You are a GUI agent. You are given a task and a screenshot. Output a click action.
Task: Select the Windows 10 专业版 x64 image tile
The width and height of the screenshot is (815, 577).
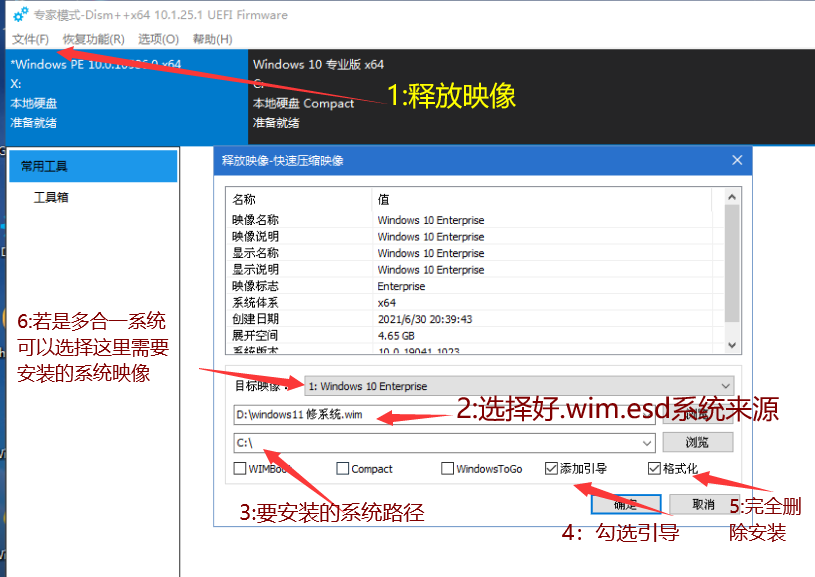531,97
